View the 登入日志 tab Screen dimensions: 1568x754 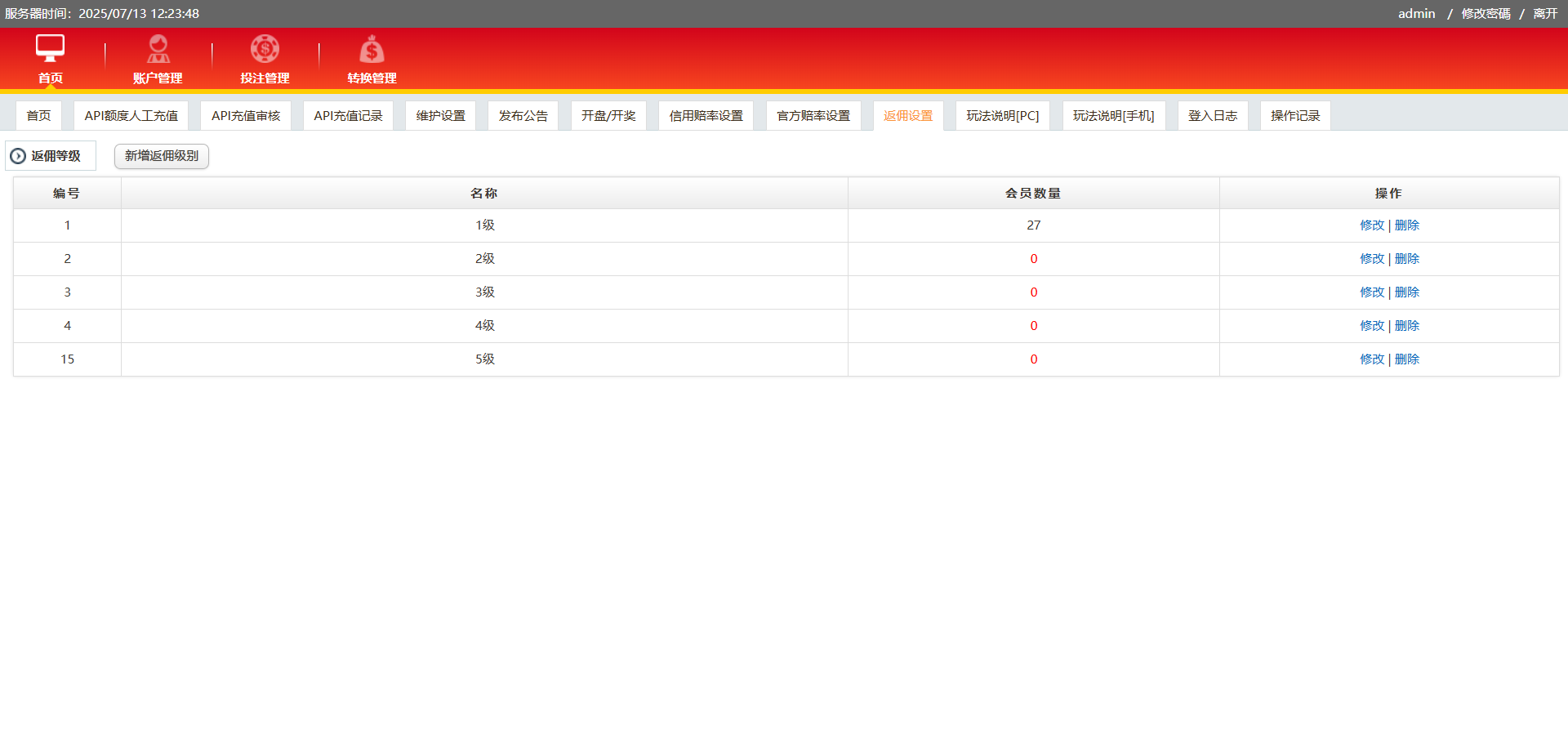click(x=1212, y=116)
